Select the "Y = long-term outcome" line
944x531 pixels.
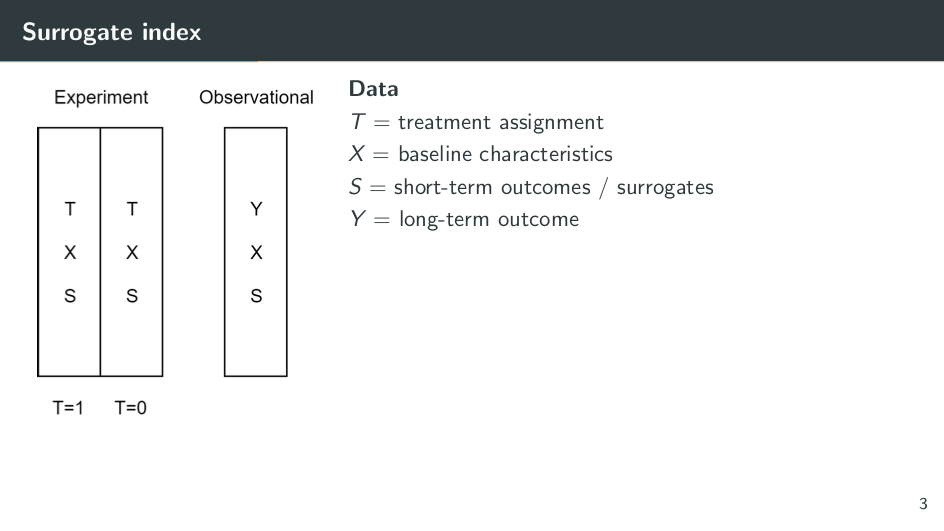464,219
